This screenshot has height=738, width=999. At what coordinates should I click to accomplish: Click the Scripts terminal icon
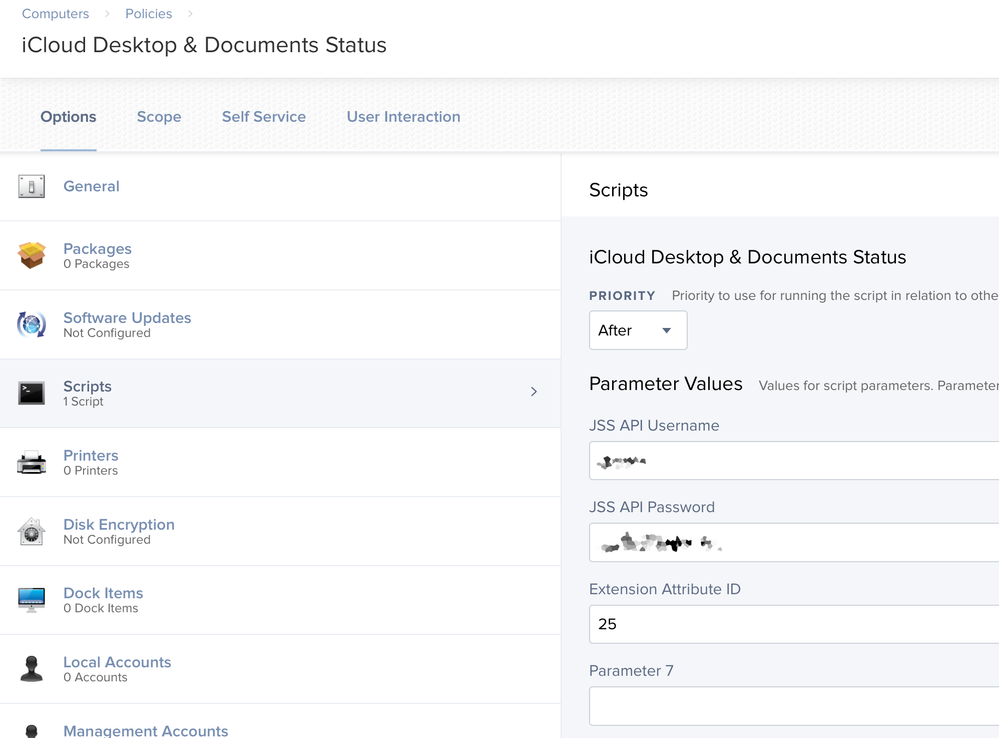click(x=31, y=393)
